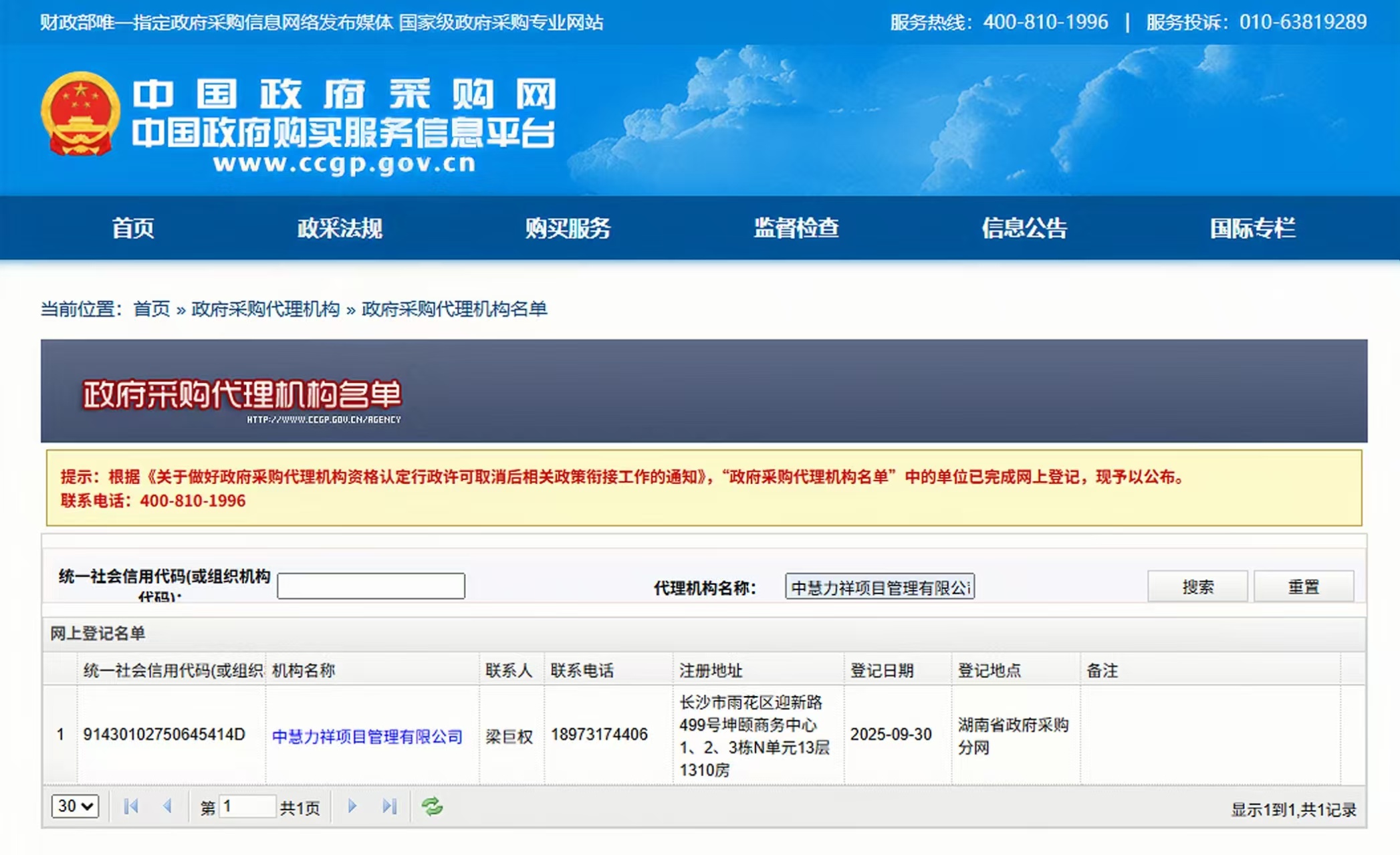
Task: Open the 监督检查 navigation menu
Action: (796, 228)
